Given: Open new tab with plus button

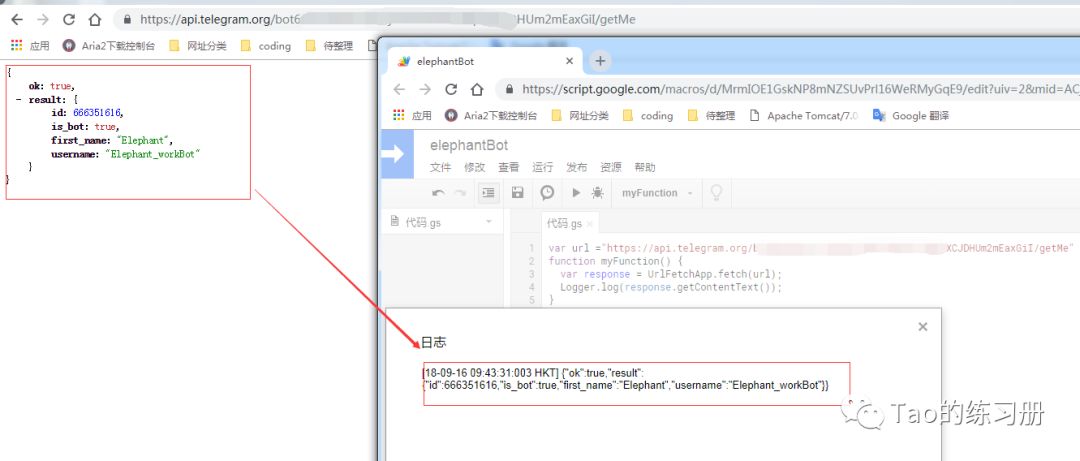Looking at the screenshot, I should click(601, 61).
